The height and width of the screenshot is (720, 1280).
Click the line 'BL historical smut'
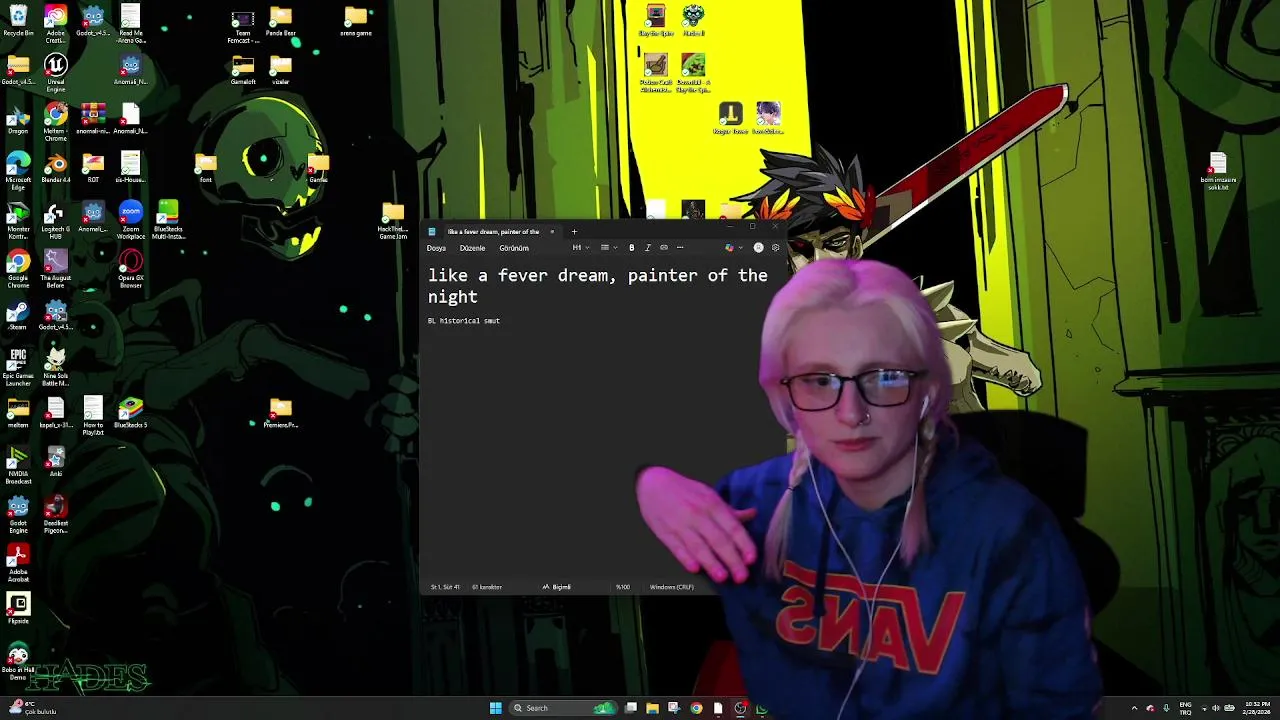click(x=464, y=321)
